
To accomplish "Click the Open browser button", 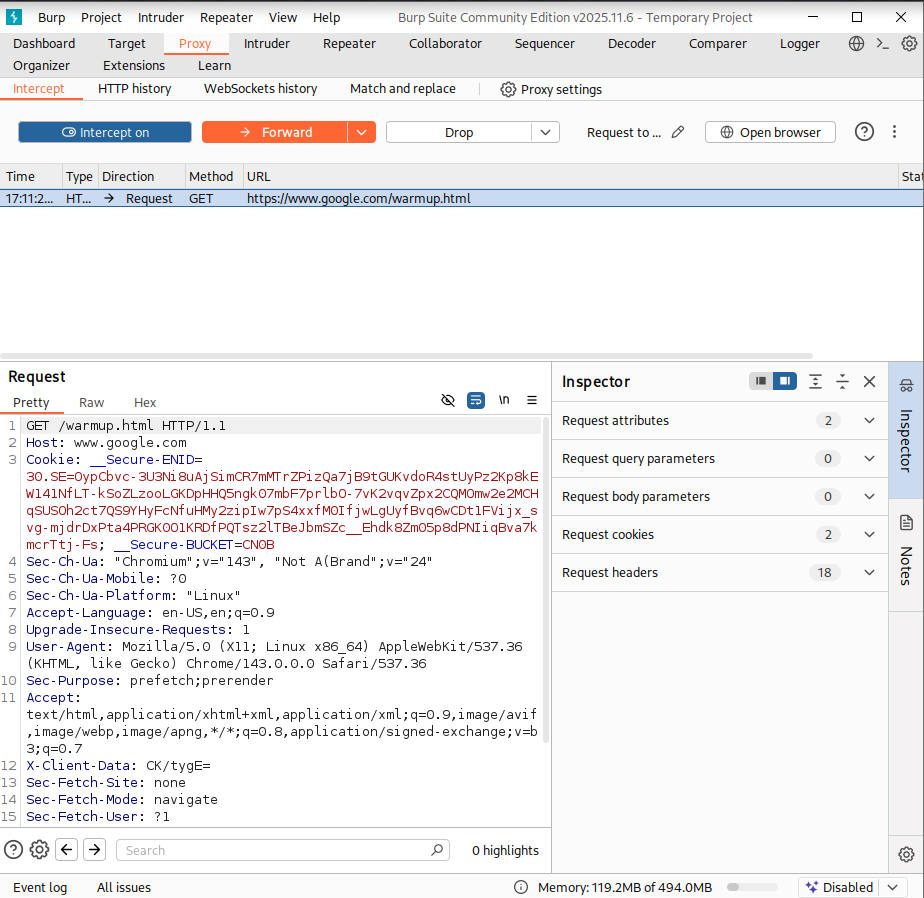I will pos(770,131).
